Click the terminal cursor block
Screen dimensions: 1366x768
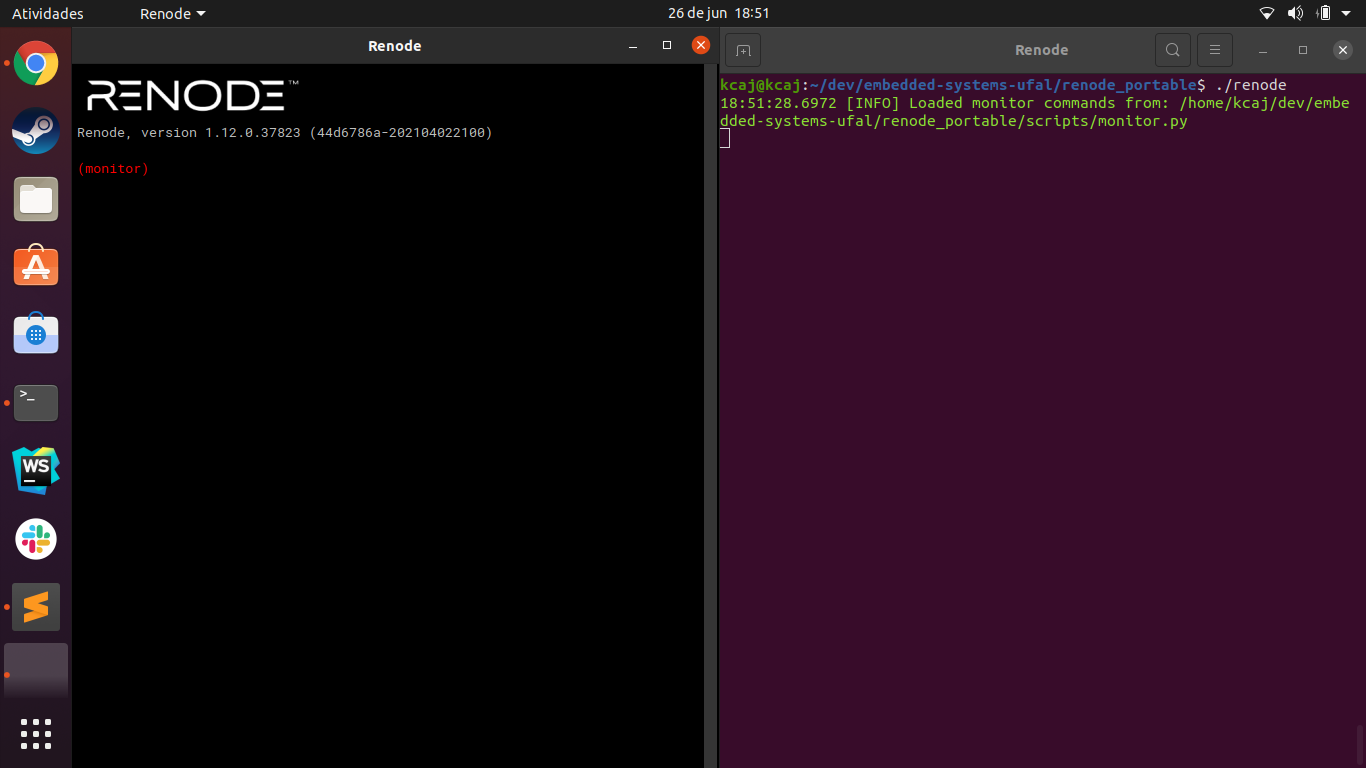tap(725, 138)
